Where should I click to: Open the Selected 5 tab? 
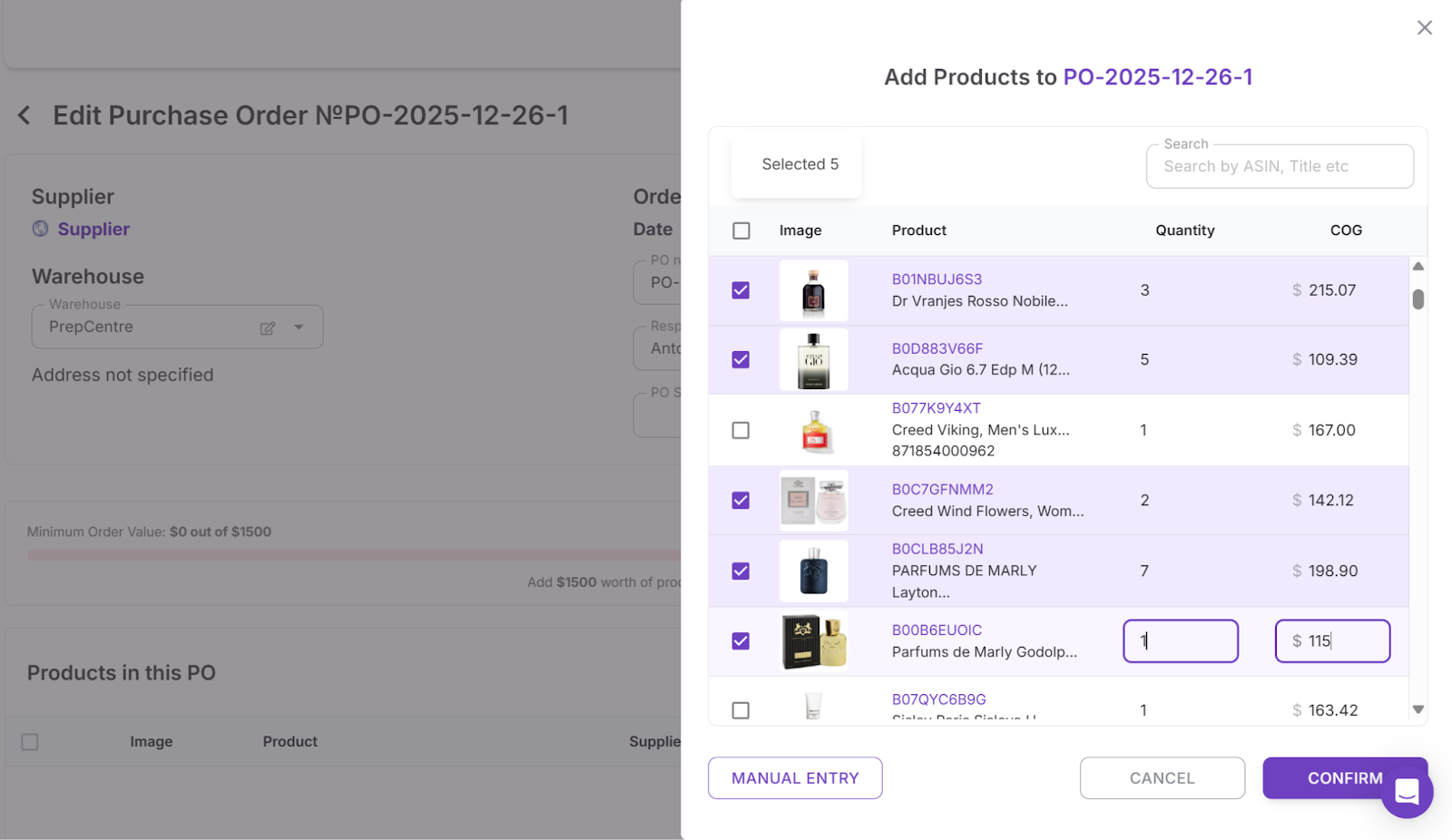point(800,164)
